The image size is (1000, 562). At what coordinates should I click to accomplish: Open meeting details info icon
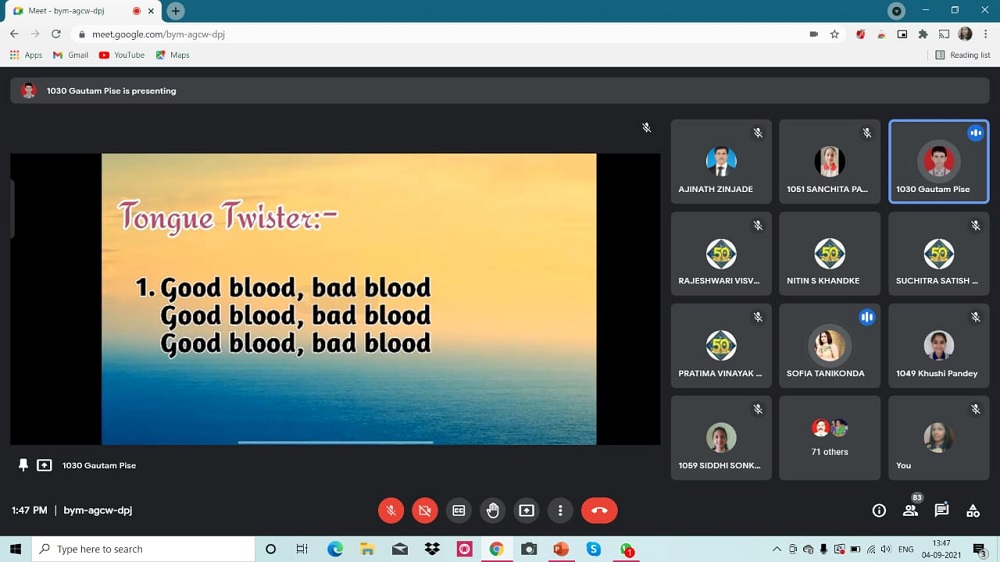(x=879, y=510)
